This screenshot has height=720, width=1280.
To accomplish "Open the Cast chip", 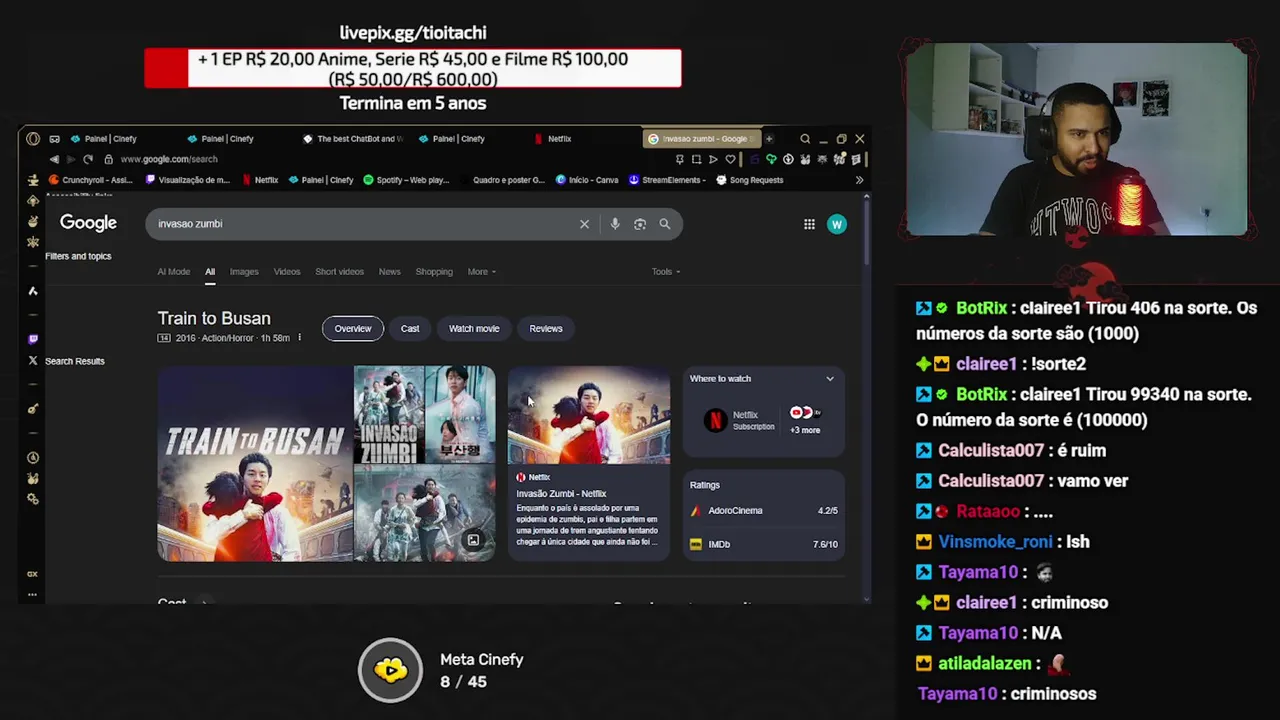I will click(410, 329).
